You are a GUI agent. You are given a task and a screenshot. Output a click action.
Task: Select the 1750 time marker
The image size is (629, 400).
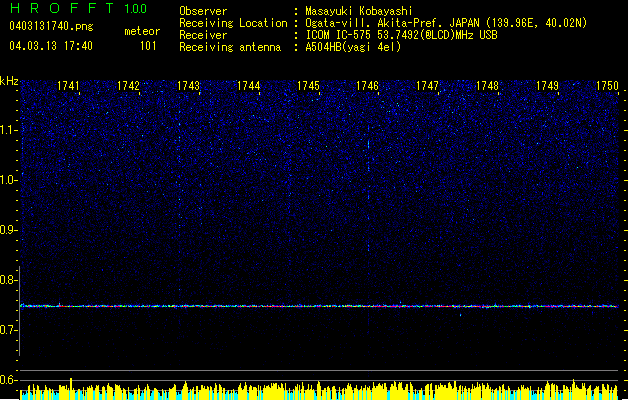[607, 87]
